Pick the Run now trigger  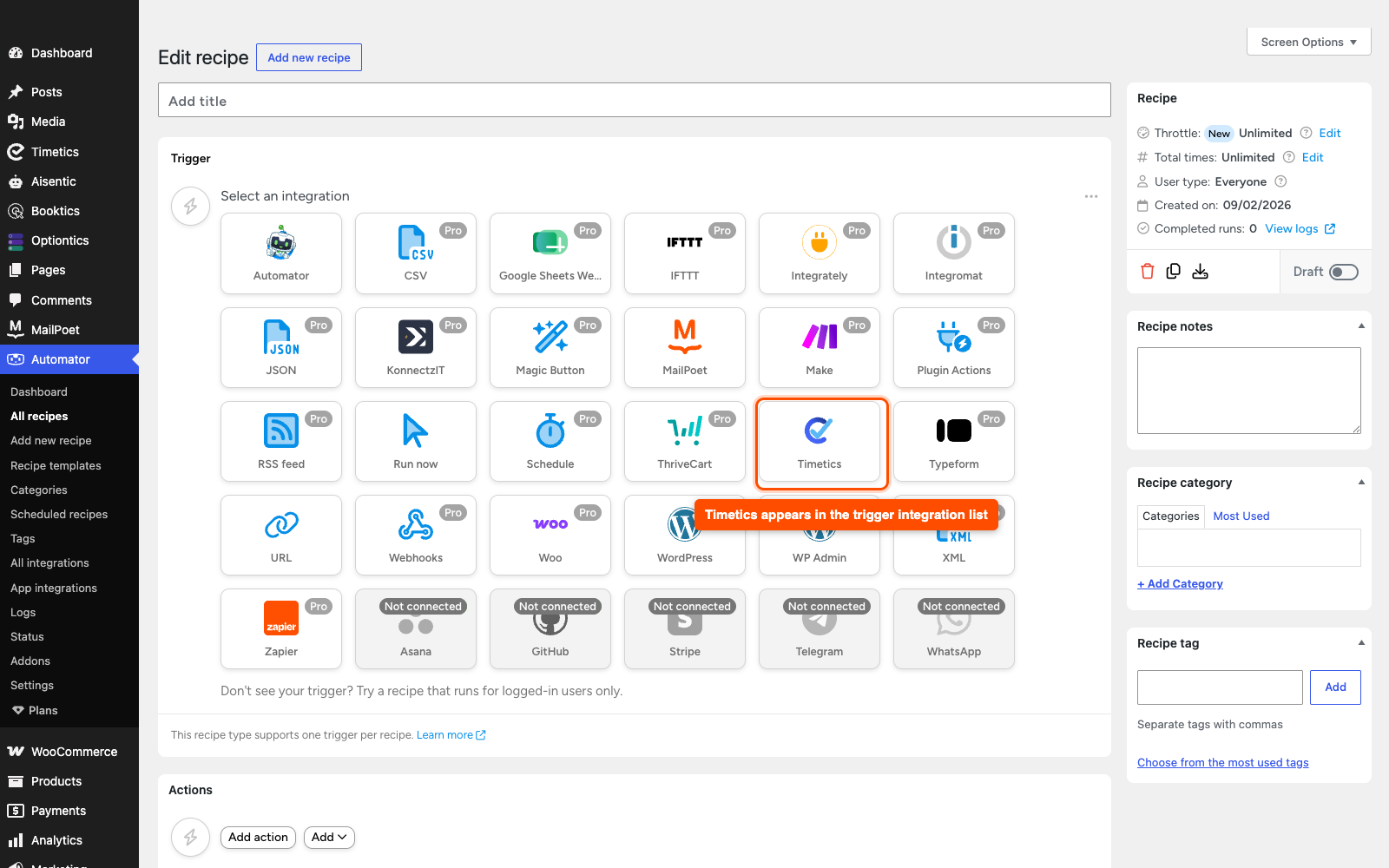click(x=416, y=441)
